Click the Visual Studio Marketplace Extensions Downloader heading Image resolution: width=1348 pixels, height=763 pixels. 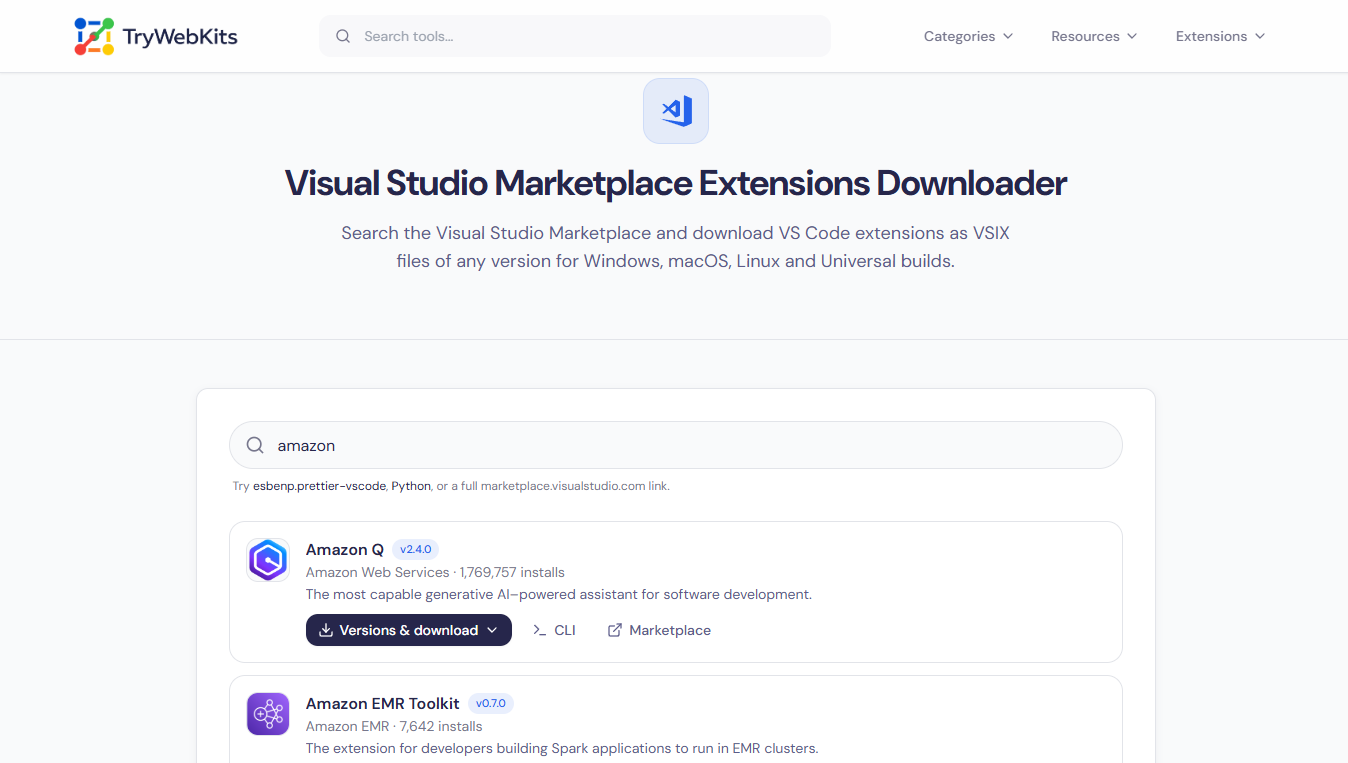[676, 183]
